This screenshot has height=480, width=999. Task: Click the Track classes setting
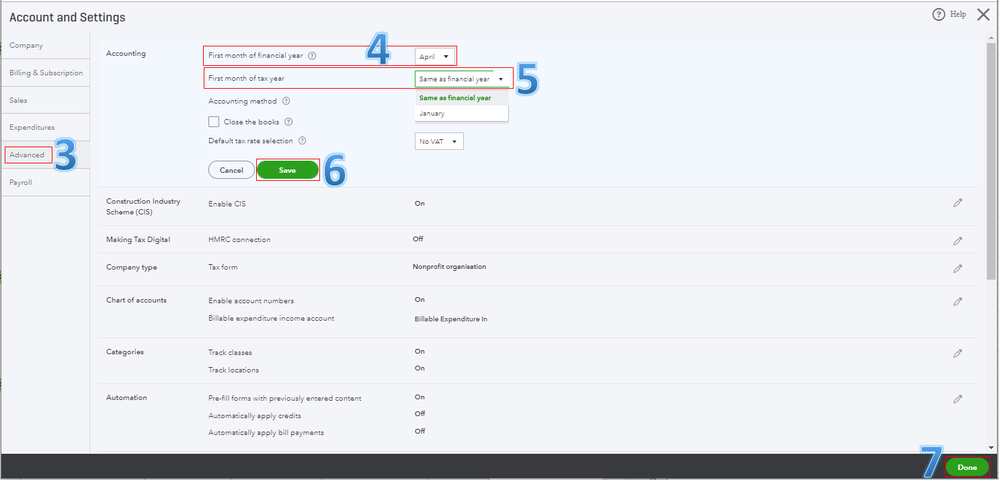230,352
